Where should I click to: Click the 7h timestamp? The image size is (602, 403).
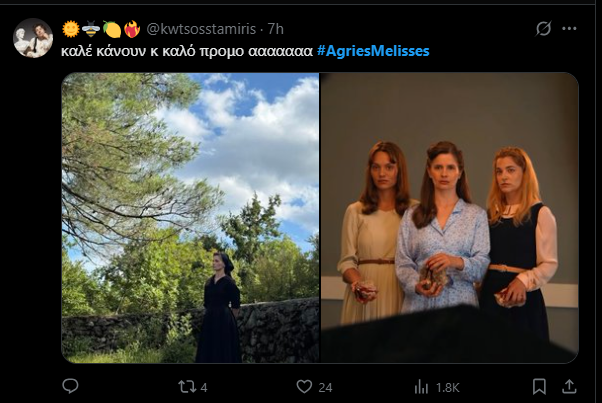[272, 29]
